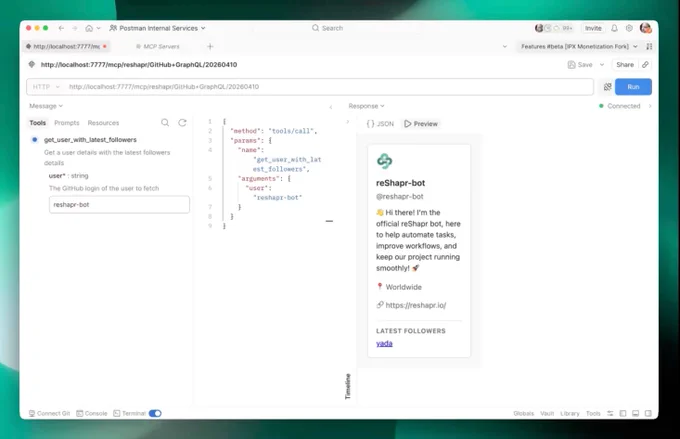Viewport: 680px width, 439px height.
Task: Select the localhost:7777 request tab
Action: [x=66, y=46]
